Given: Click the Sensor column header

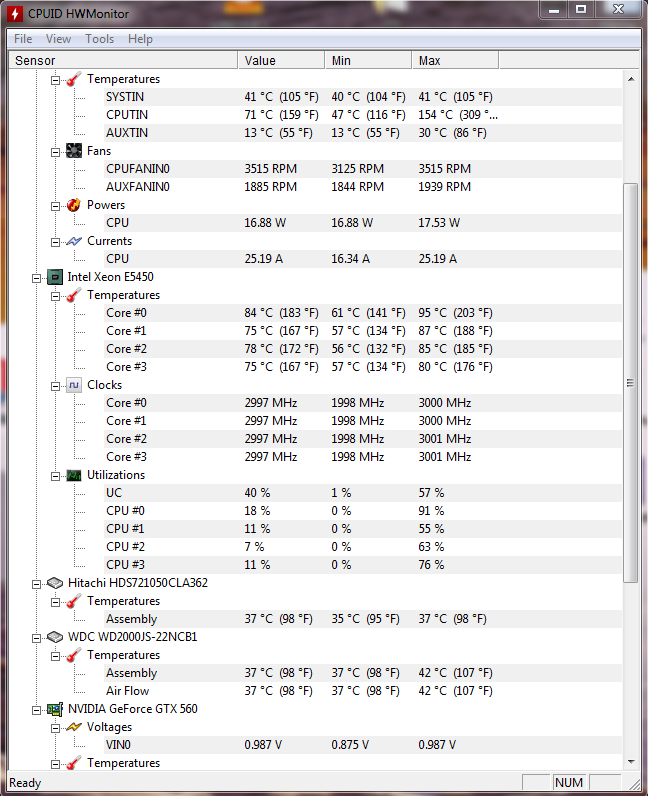Looking at the screenshot, I should (120, 61).
